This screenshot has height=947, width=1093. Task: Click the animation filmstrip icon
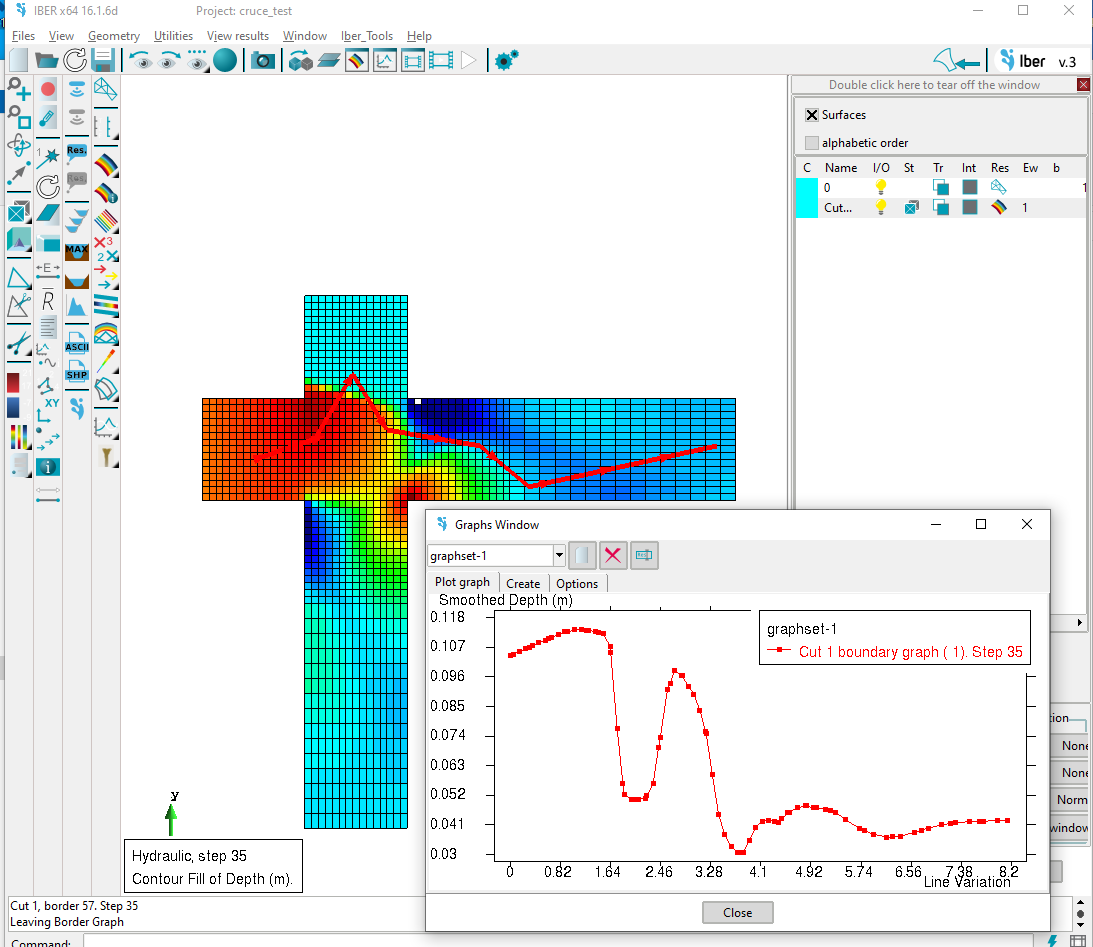[x=441, y=61]
